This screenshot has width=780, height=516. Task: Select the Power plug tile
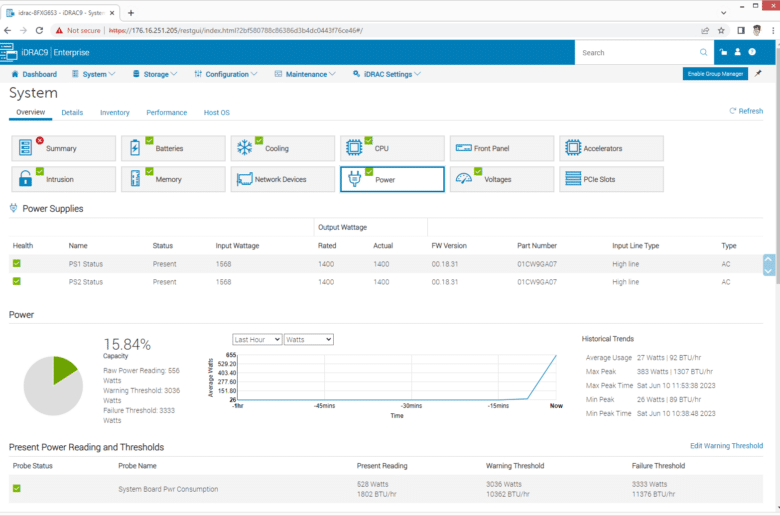click(392, 179)
